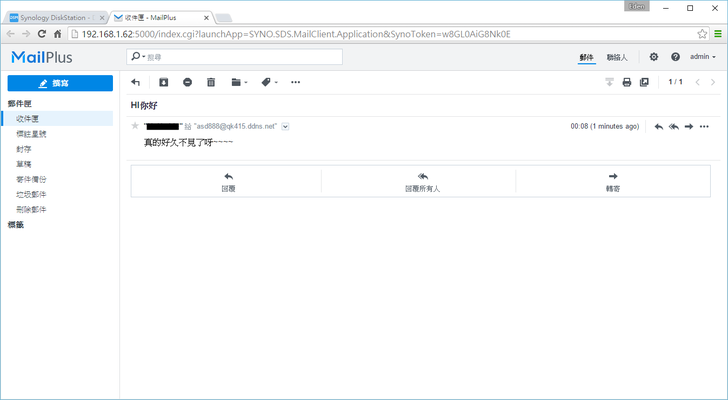
Task: Archive the message with box icon
Action: coord(163,82)
